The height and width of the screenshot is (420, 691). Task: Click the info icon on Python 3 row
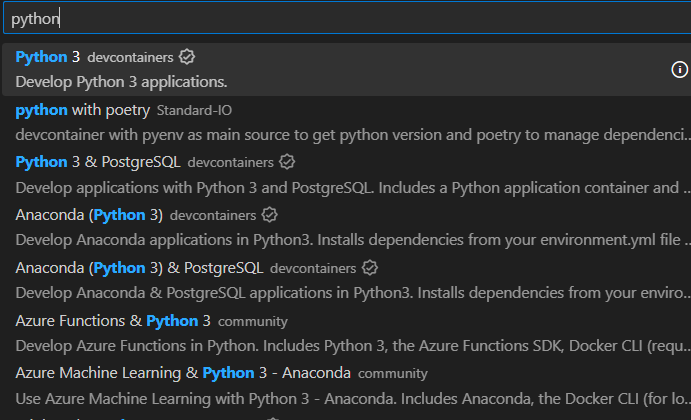(679, 70)
